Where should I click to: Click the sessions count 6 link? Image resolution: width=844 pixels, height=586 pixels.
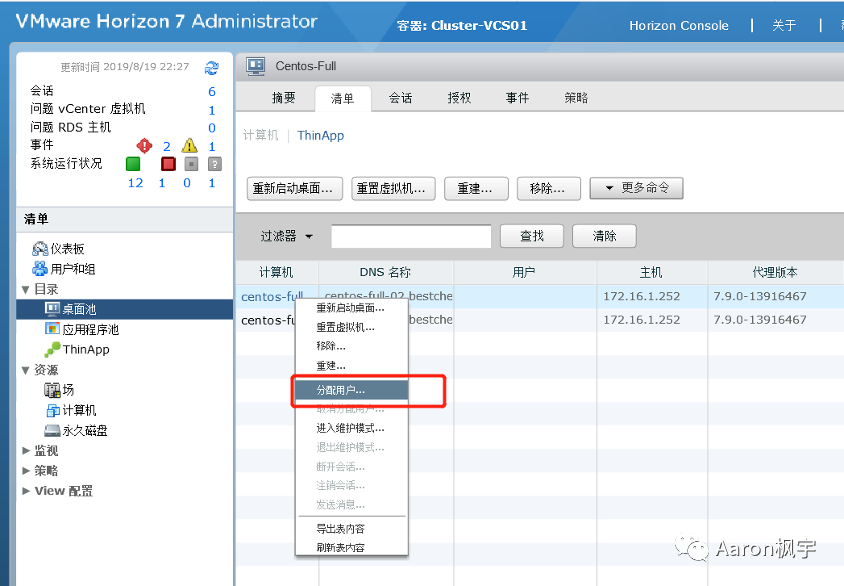(x=212, y=91)
